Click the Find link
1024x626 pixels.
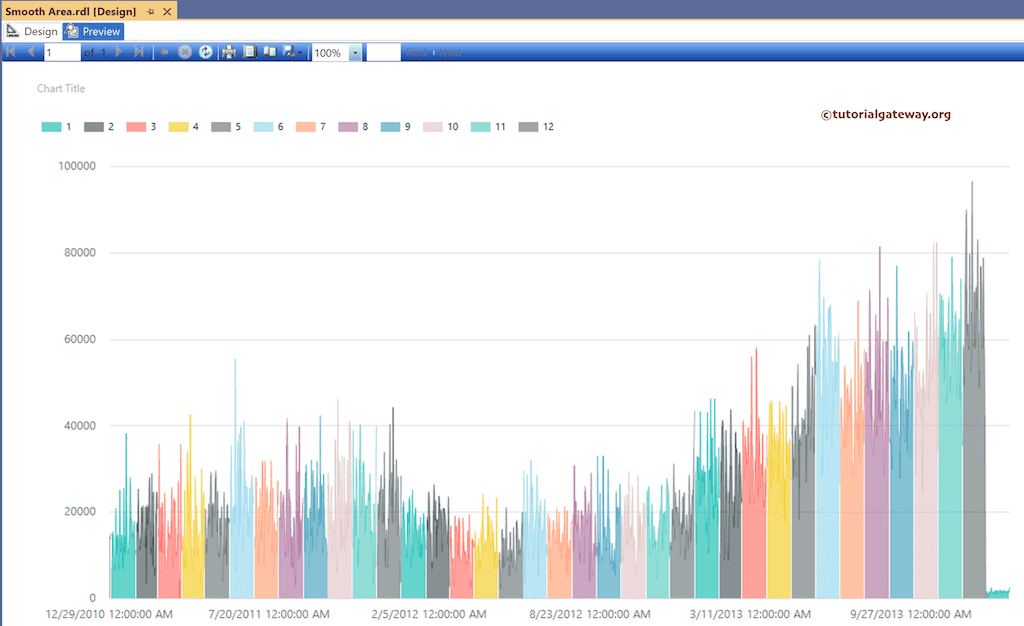coord(419,52)
